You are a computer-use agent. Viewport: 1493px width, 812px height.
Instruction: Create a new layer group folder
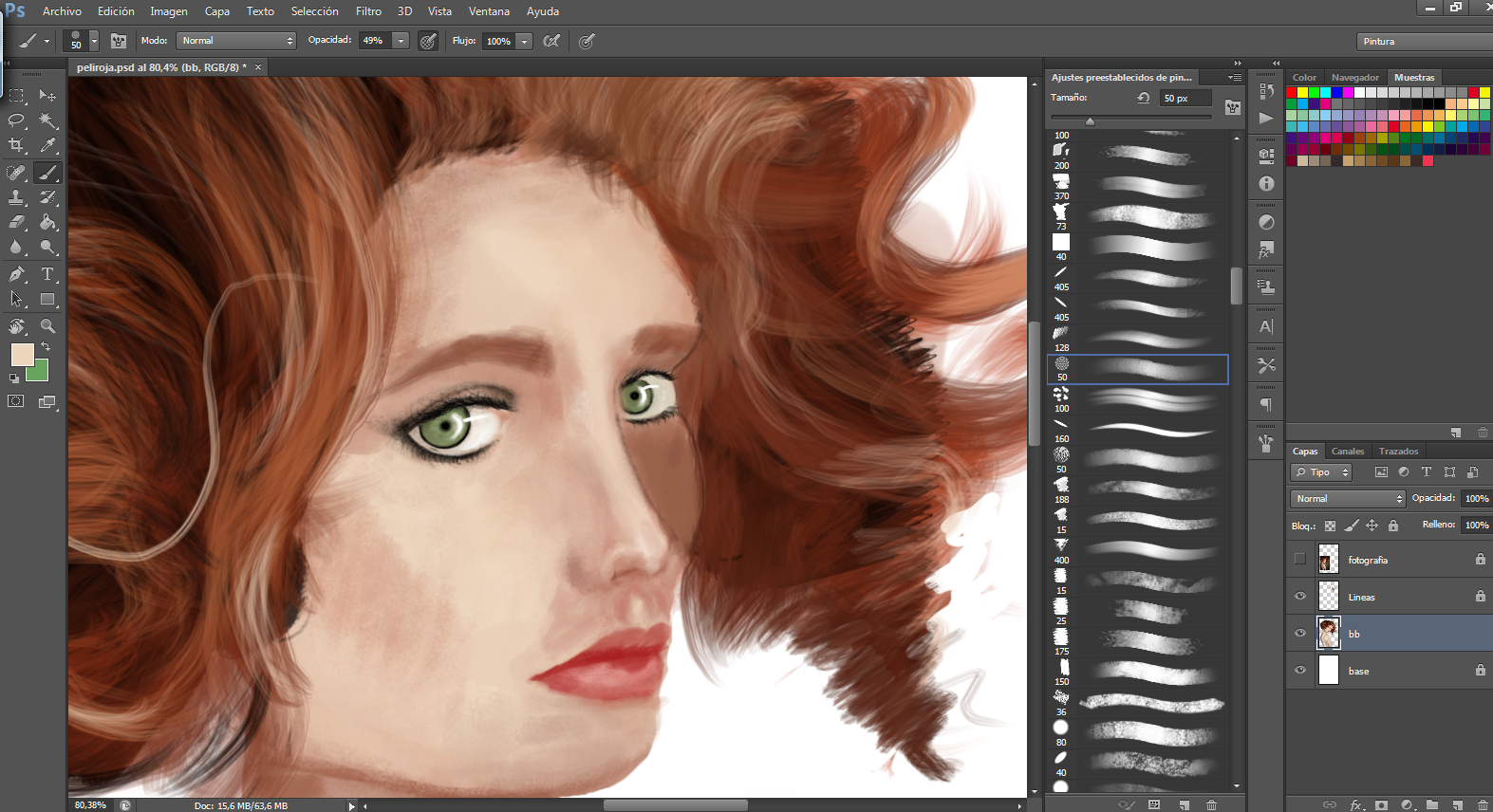tap(1432, 805)
